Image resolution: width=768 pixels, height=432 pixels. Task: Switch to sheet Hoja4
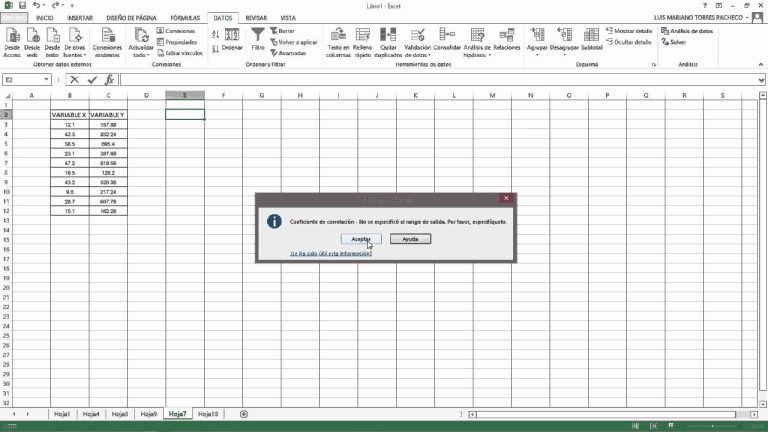coord(91,414)
